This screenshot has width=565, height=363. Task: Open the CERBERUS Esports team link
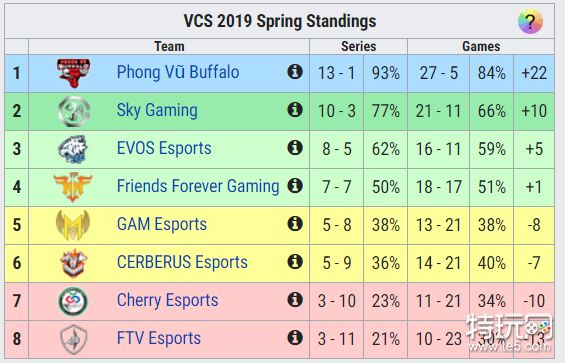182,262
